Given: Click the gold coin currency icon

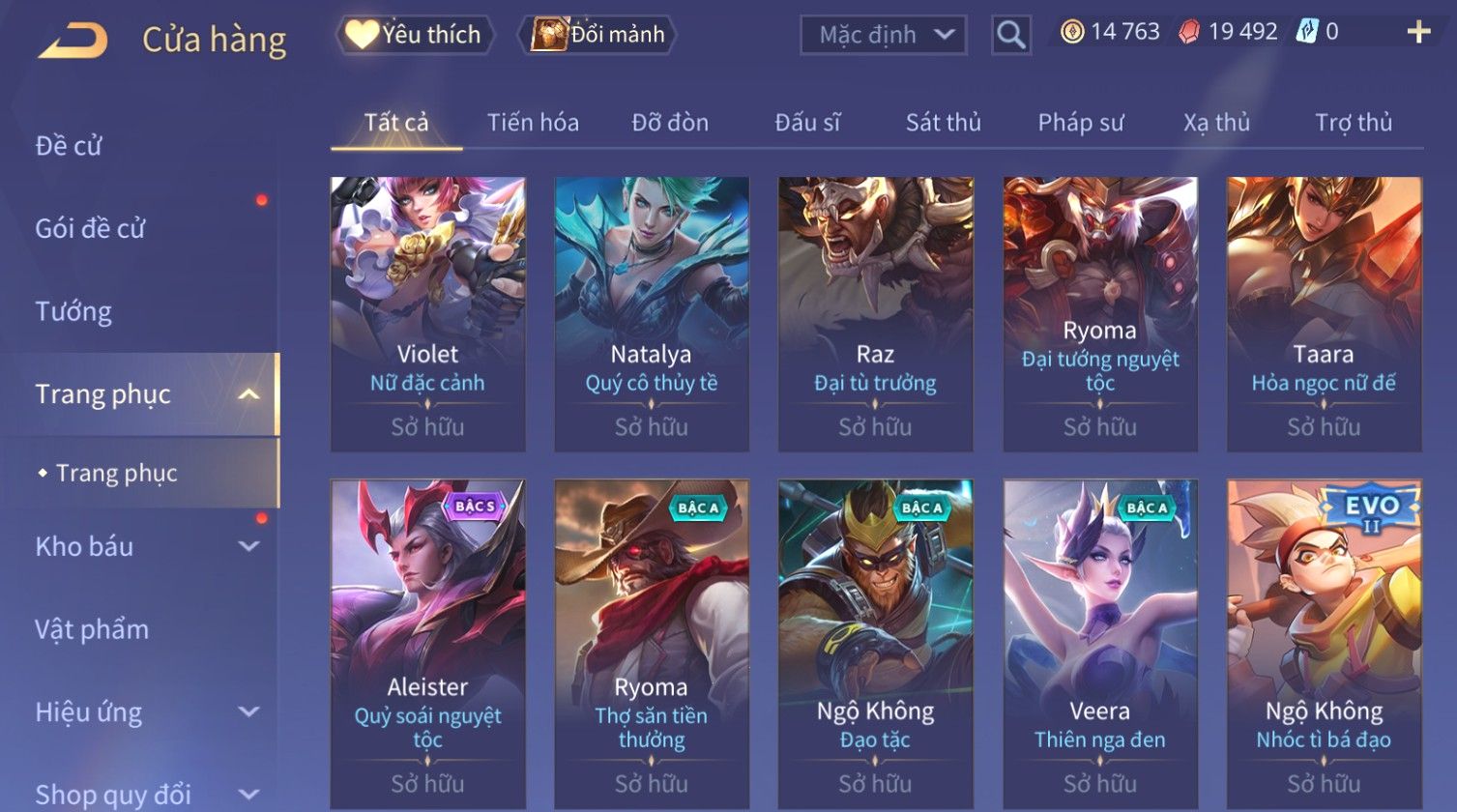Looking at the screenshot, I should pyautogui.click(x=1072, y=33).
